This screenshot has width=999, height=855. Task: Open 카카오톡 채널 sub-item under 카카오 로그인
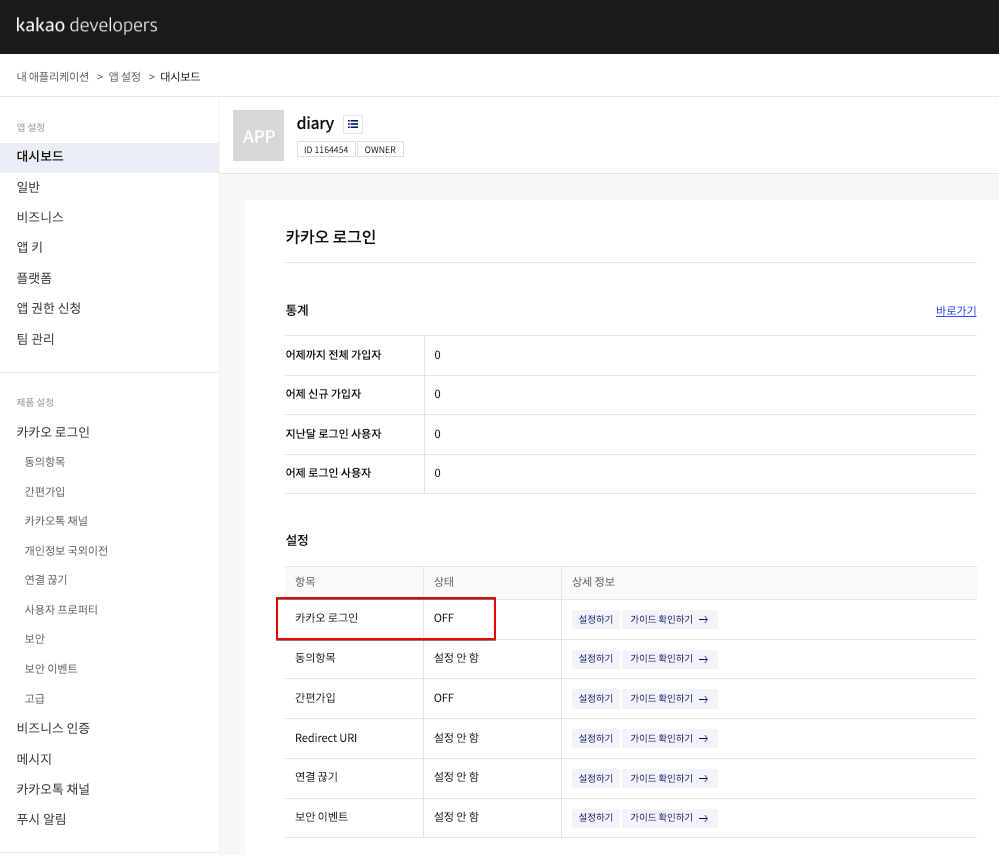(x=56, y=521)
